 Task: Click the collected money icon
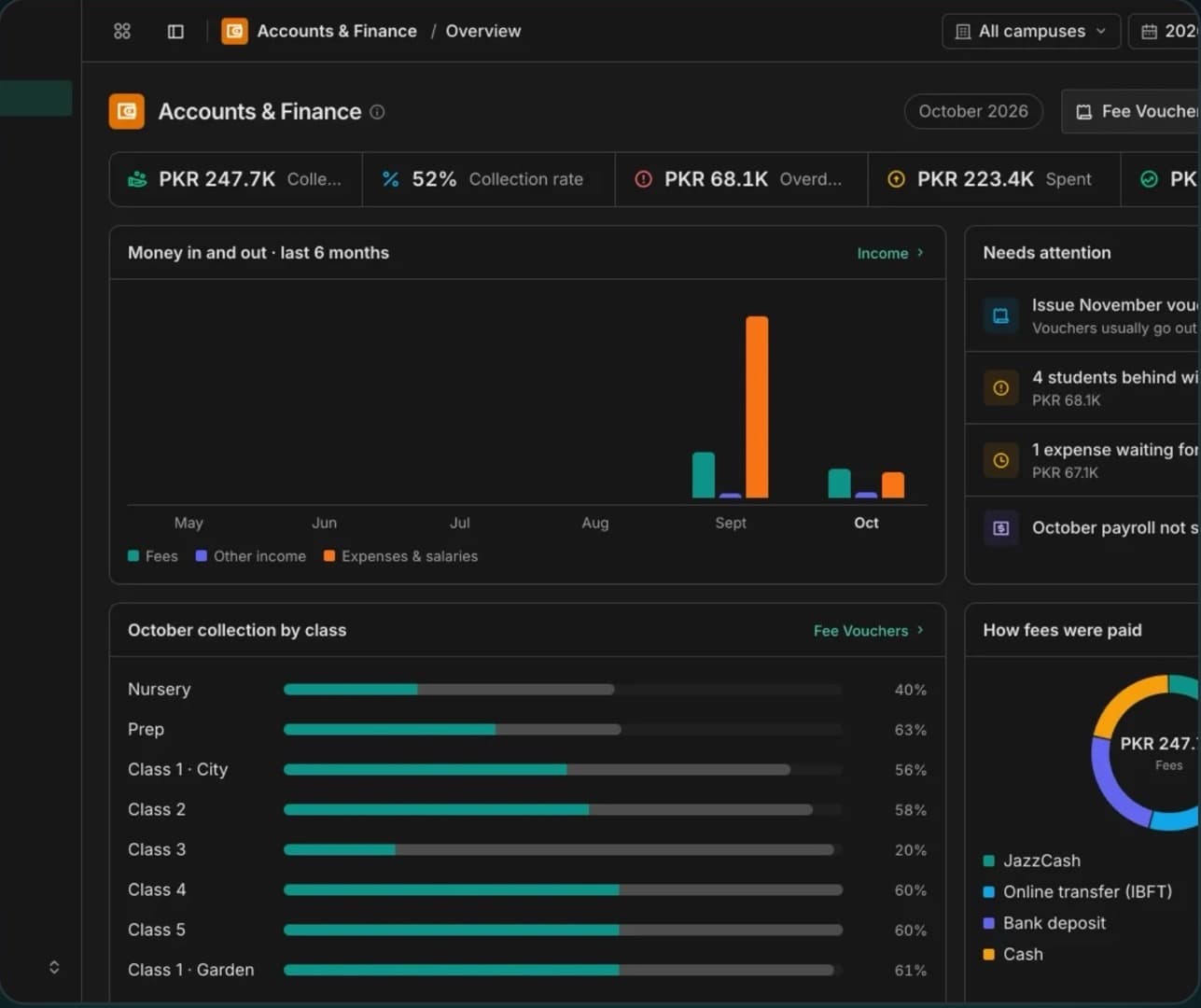tap(137, 179)
